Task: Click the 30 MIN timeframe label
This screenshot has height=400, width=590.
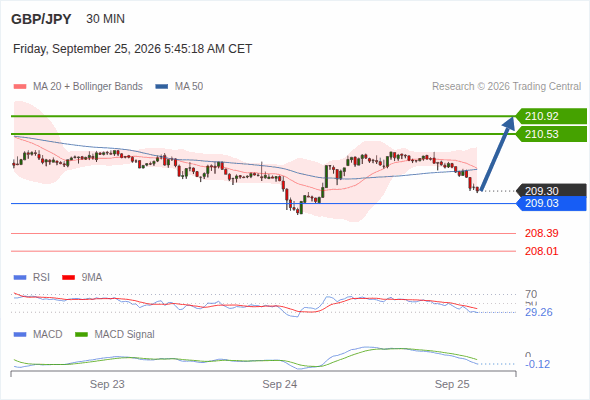Action: [105, 19]
